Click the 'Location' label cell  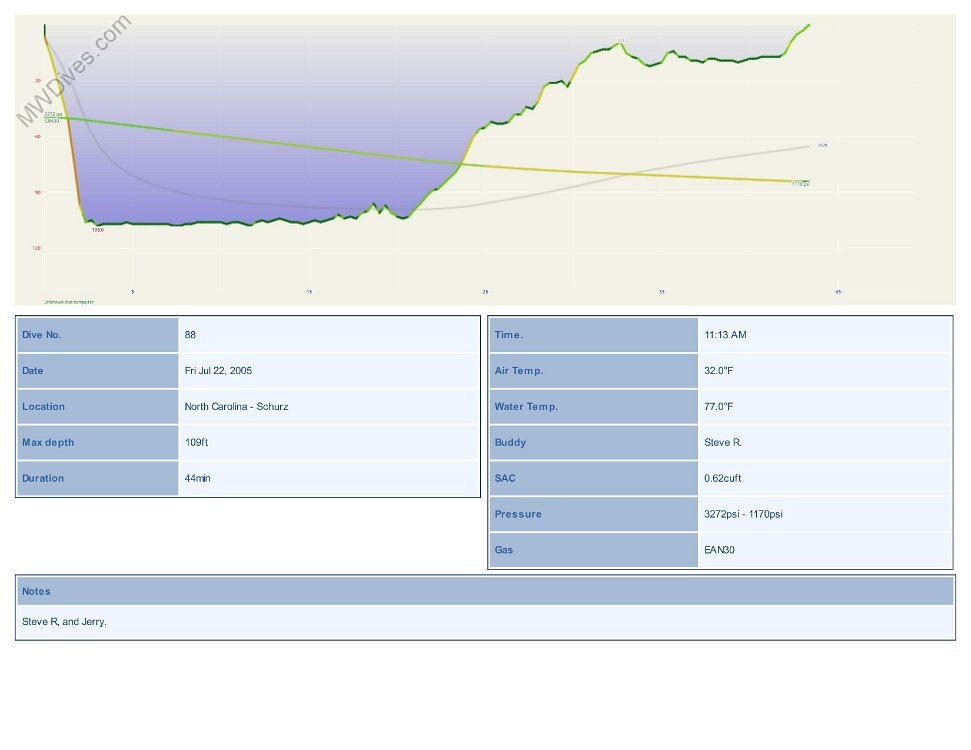pyautogui.click(x=98, y=407)
